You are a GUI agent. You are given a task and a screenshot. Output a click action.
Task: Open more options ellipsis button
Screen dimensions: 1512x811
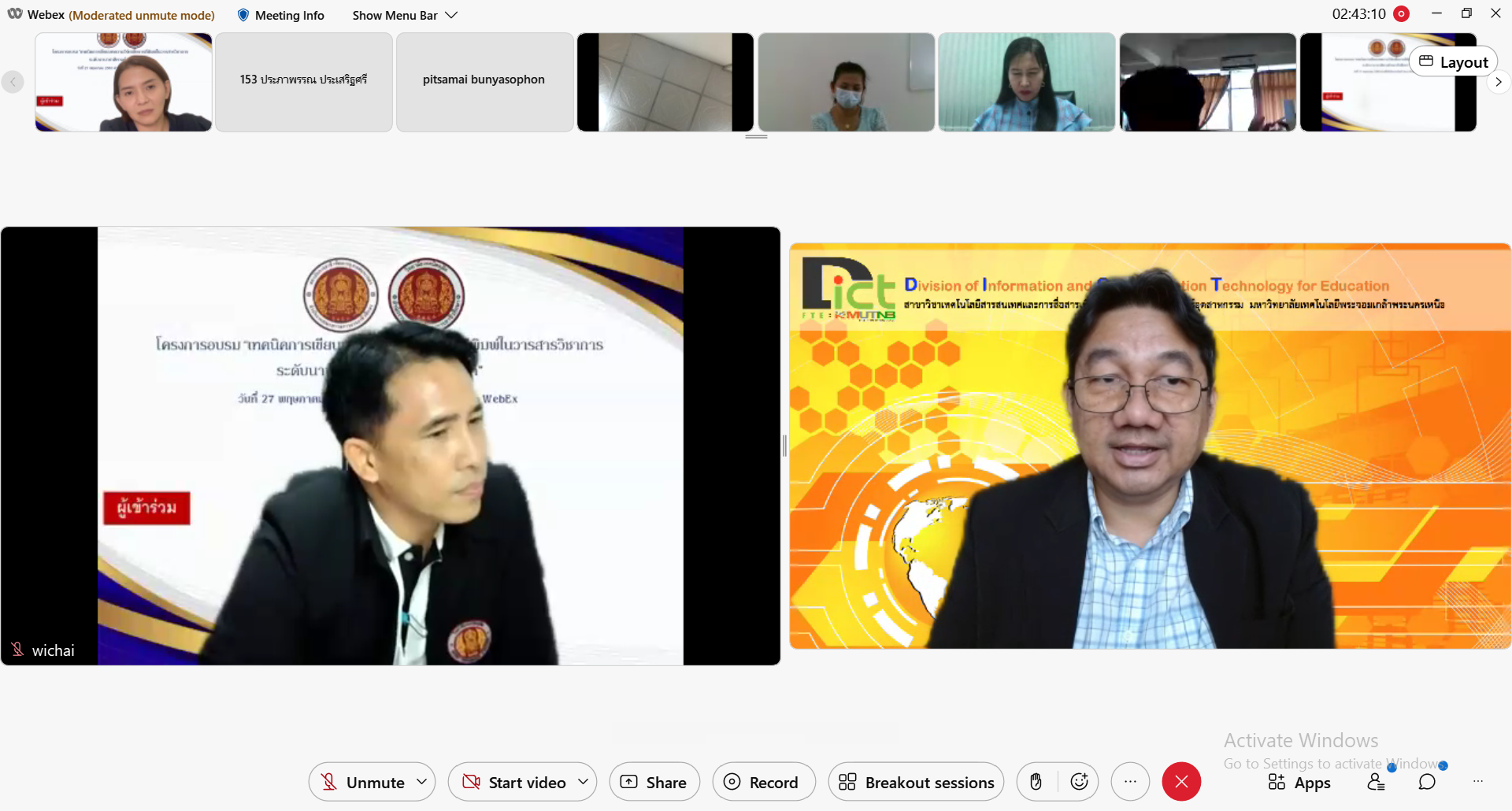[x=1130, y=782]
